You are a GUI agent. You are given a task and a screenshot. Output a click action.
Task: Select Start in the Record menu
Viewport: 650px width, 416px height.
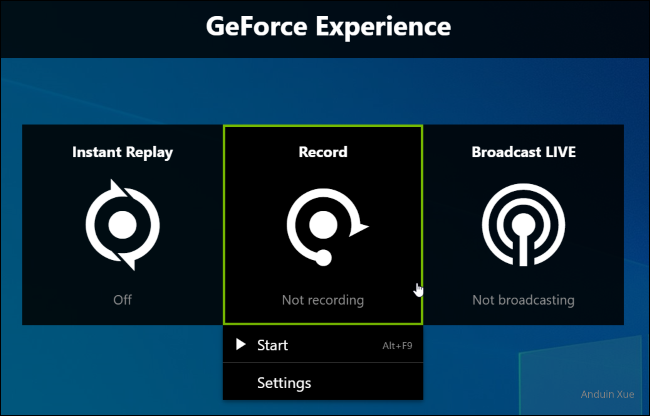point(272,345)
